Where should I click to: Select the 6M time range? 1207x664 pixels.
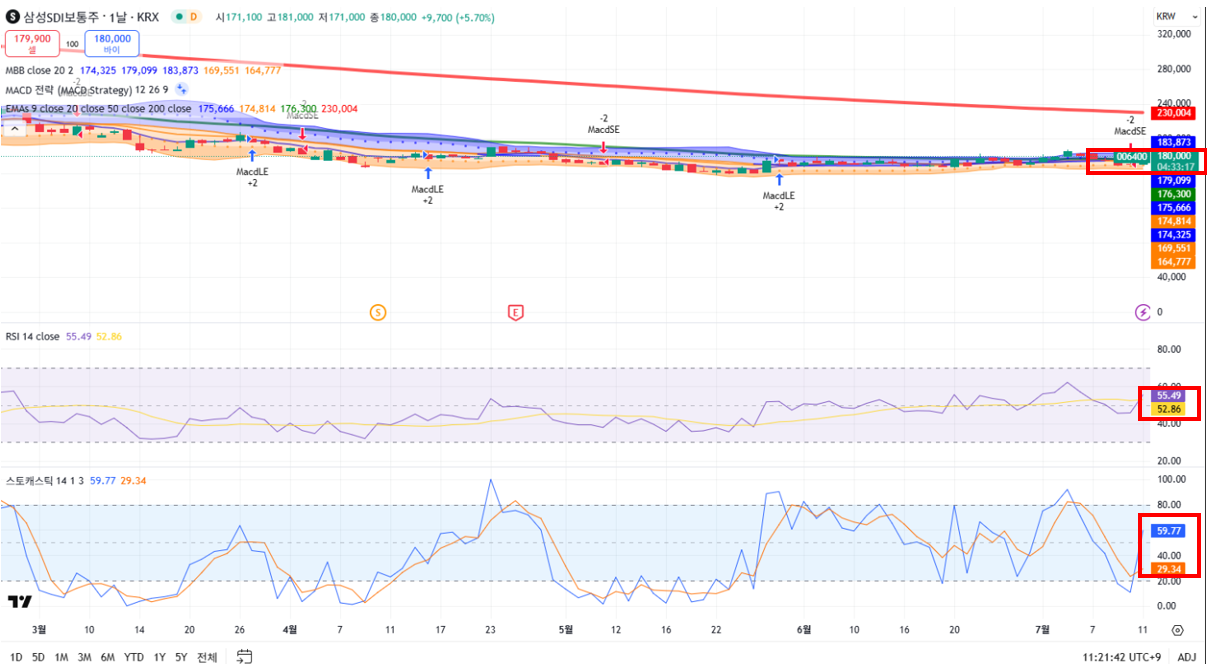108,657
